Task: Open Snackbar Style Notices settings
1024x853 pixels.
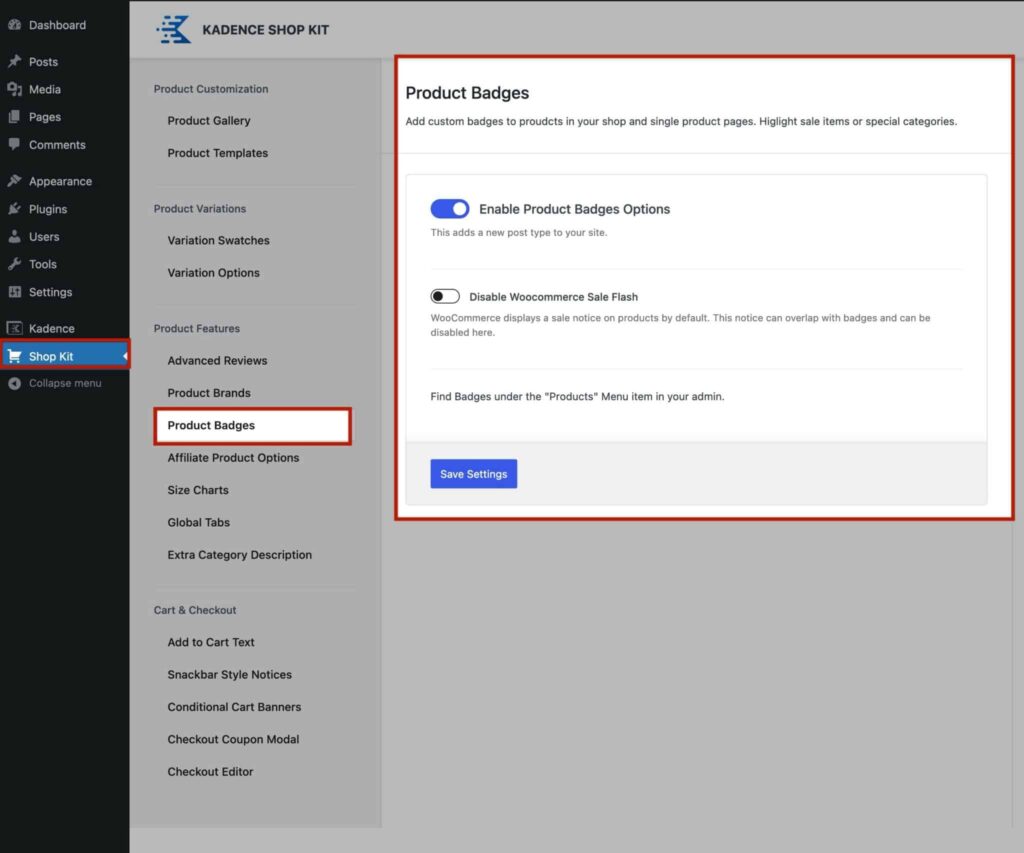Action: point(229,675)
